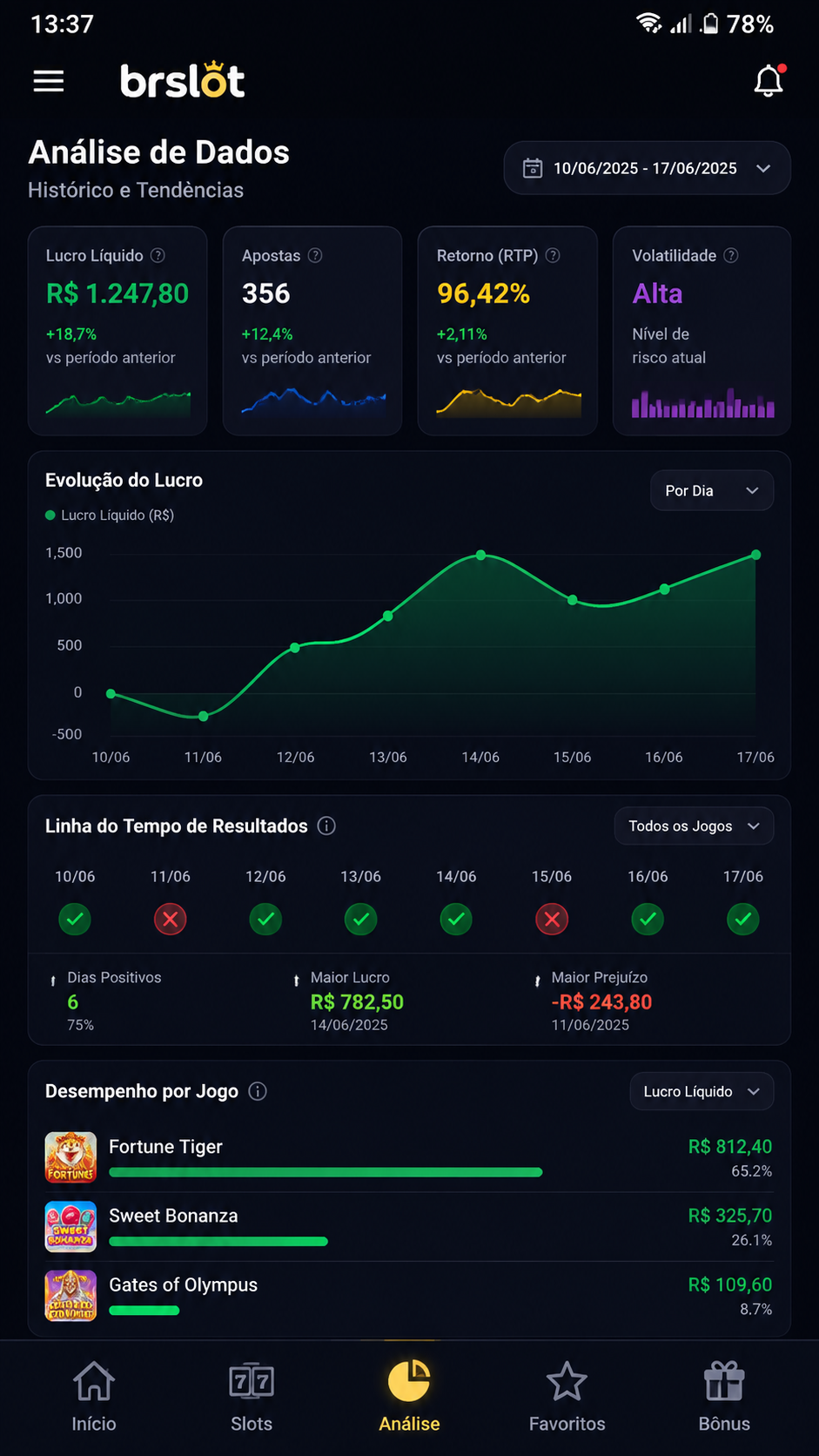This screenshot has width=819, height=1456.
Task: Click the blue Apostas sparkline
Action: point(313,401)
